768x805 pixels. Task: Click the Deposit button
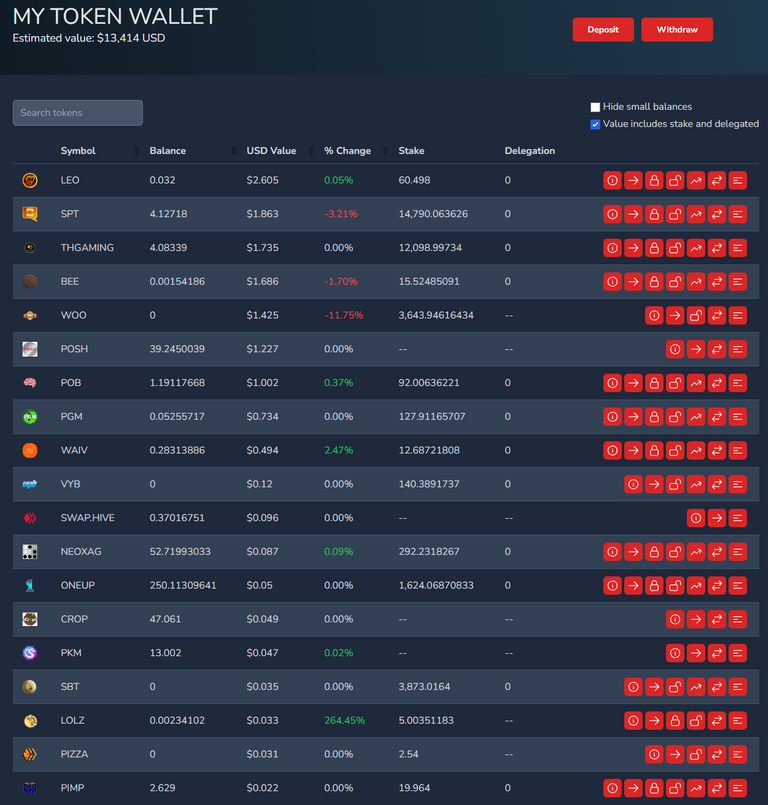coord(603,30)
